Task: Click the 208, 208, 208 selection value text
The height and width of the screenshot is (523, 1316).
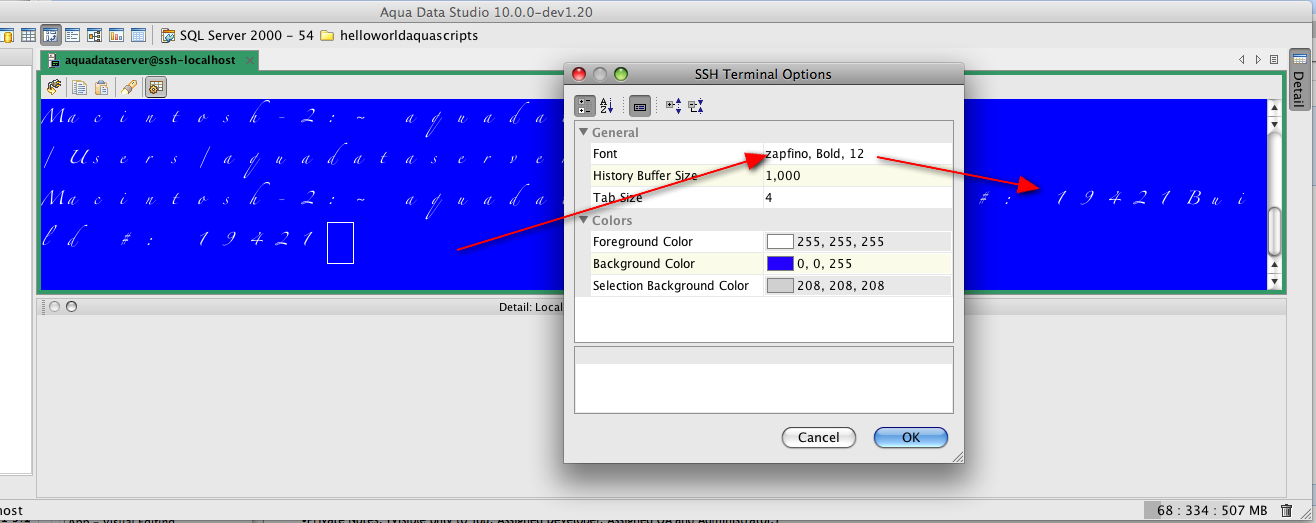Action: pyautogui.click(x=841, y=286)
